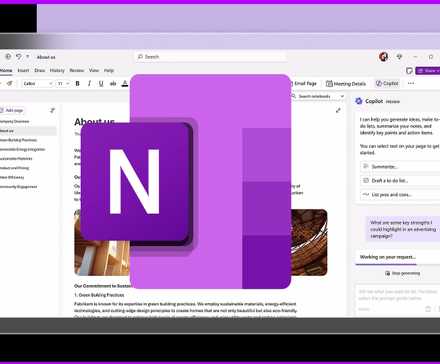Toggle Strikethrough formatting
Screen dimensions: 440x364
click(113, 83)
